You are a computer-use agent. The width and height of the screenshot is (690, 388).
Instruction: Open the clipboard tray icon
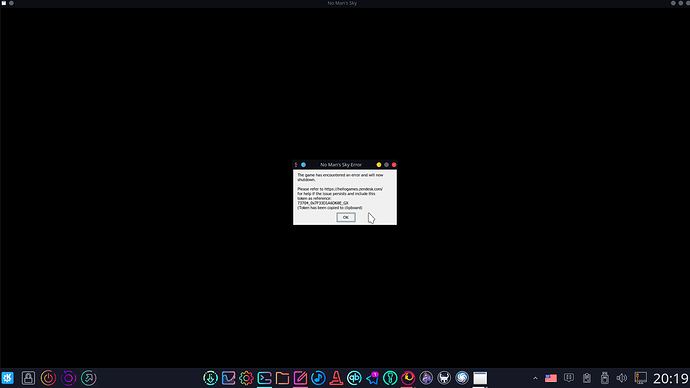(587, 378)
